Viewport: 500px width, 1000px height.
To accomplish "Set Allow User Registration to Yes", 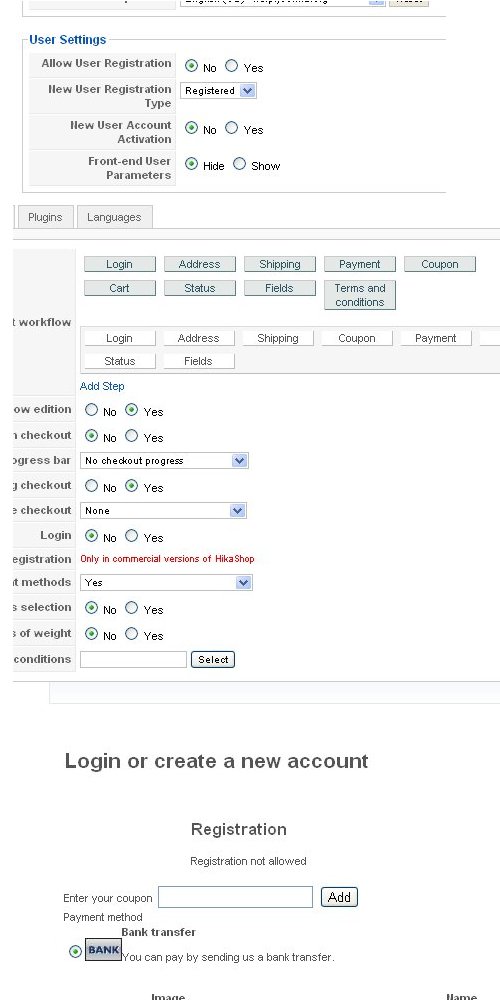I will point(232,66).
